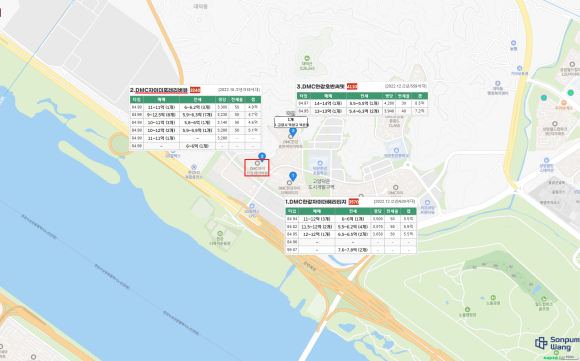Screen dimensions: 580x361
Task: Select the blue map pin numbered 2
Action: click(x=262, y=157)
